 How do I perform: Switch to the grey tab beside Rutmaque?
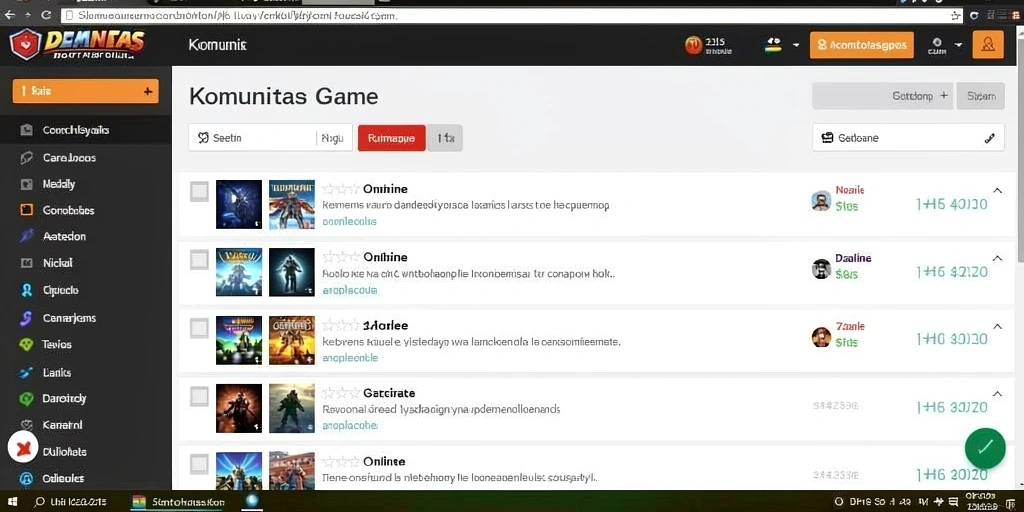[x=445, y=138]
